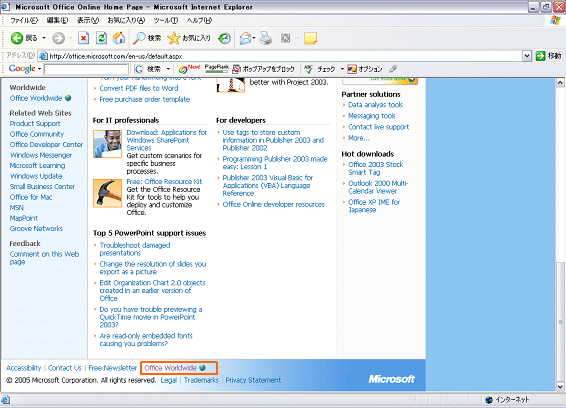Viewport: 566px width, 408px height.
Task: Click Office Online developer resources link
Action: tap(274, 204)
